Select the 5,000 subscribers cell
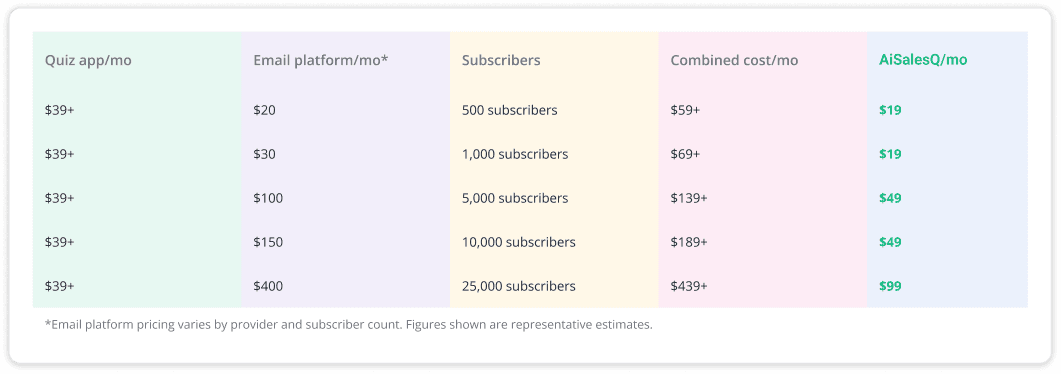Viewport: 1061px width, 374px height. pos(515,198)
